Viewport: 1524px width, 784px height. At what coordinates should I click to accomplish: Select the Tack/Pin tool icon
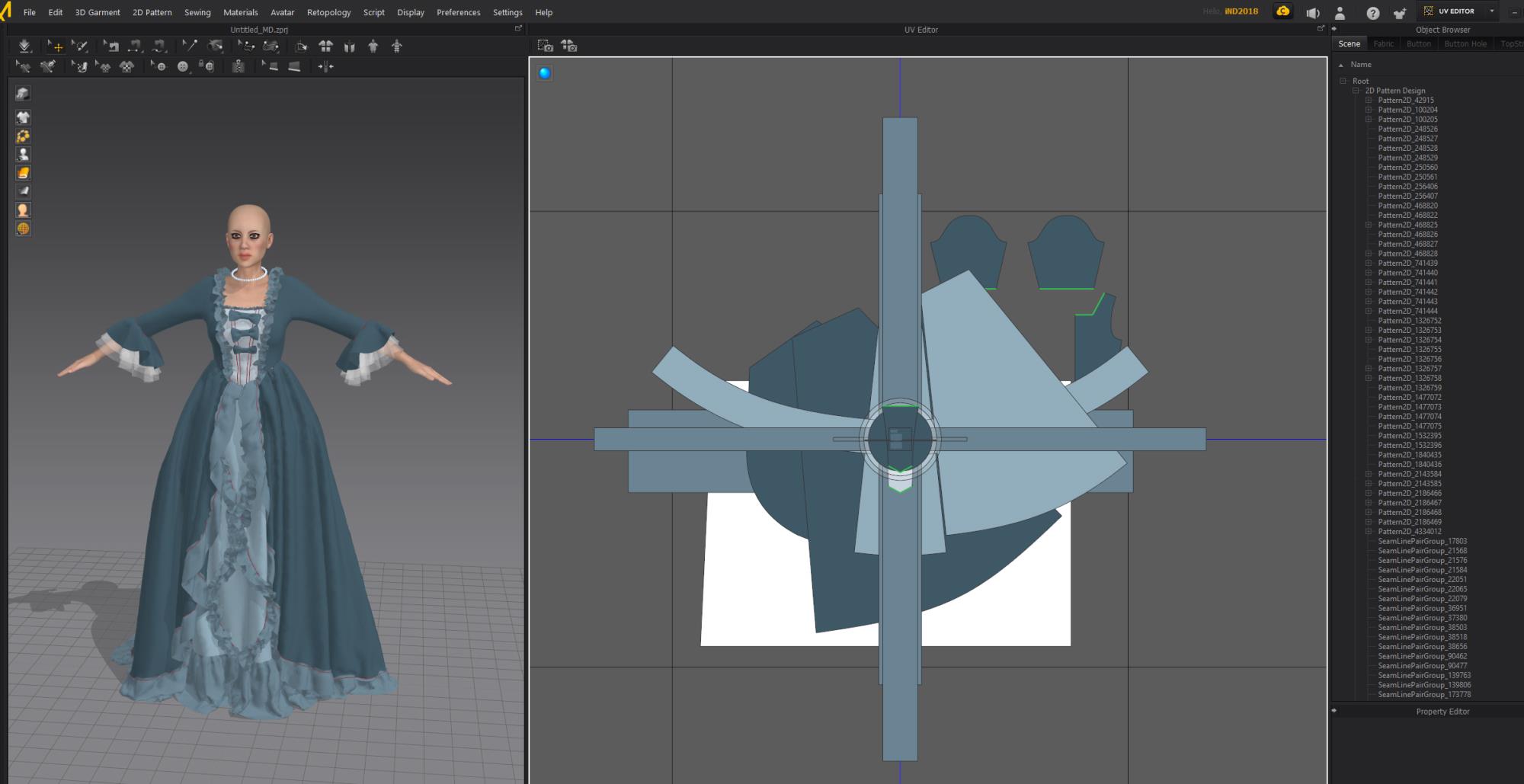[189, 46]
